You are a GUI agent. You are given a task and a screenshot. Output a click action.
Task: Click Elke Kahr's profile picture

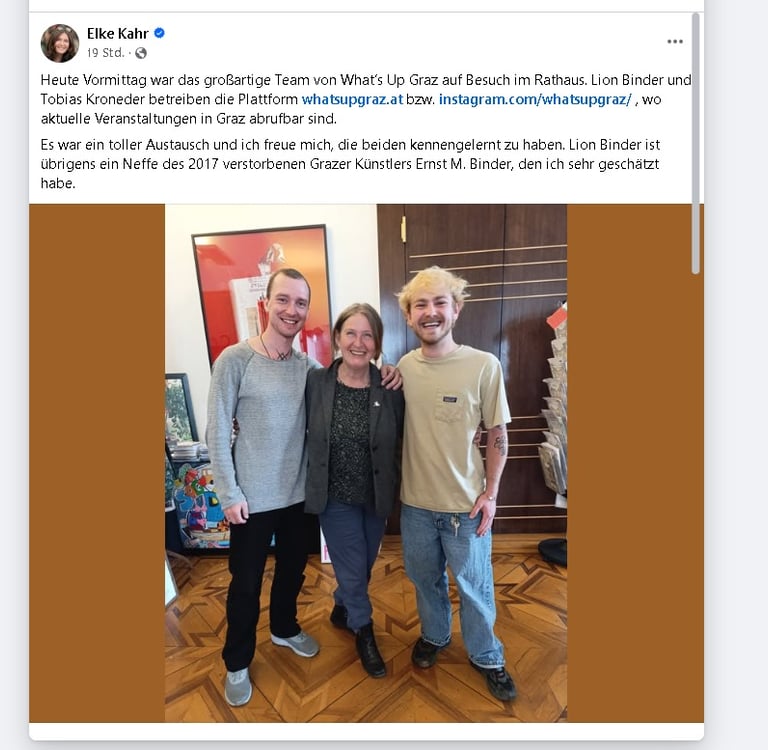tap(60, 43)
